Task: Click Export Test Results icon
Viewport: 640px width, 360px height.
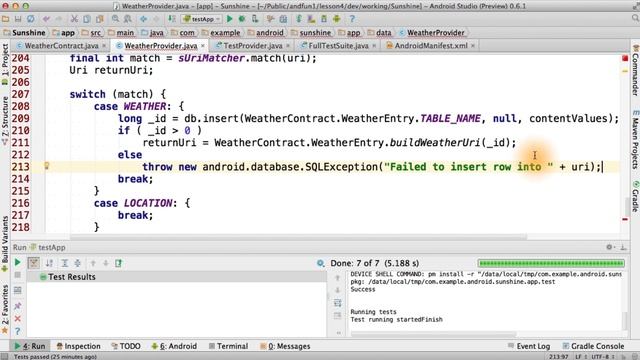Action: pyautogui.click(x=119, y=263)
